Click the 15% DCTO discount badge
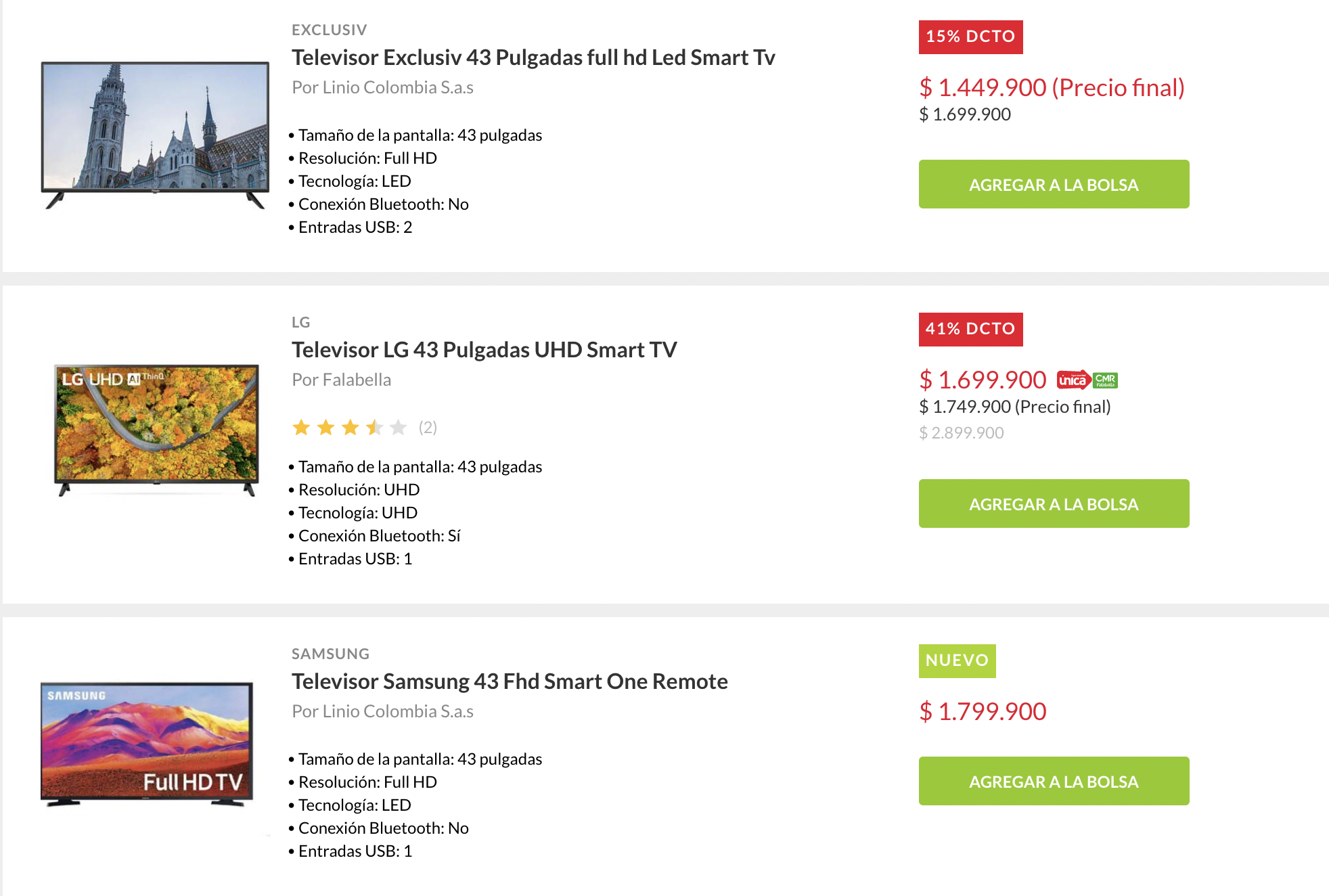Image resolution: width=1329 pixels, height=896 pixels. (970, 37)
